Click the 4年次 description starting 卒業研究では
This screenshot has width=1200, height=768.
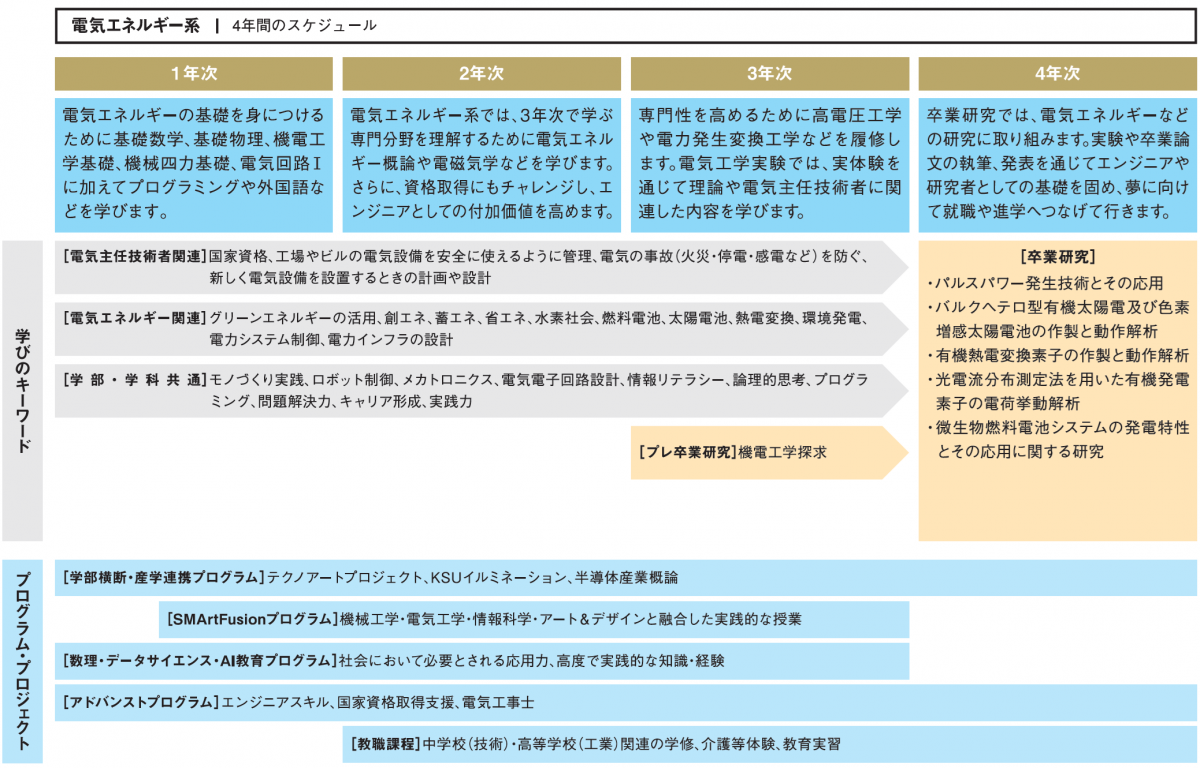tap(1058, 163)
